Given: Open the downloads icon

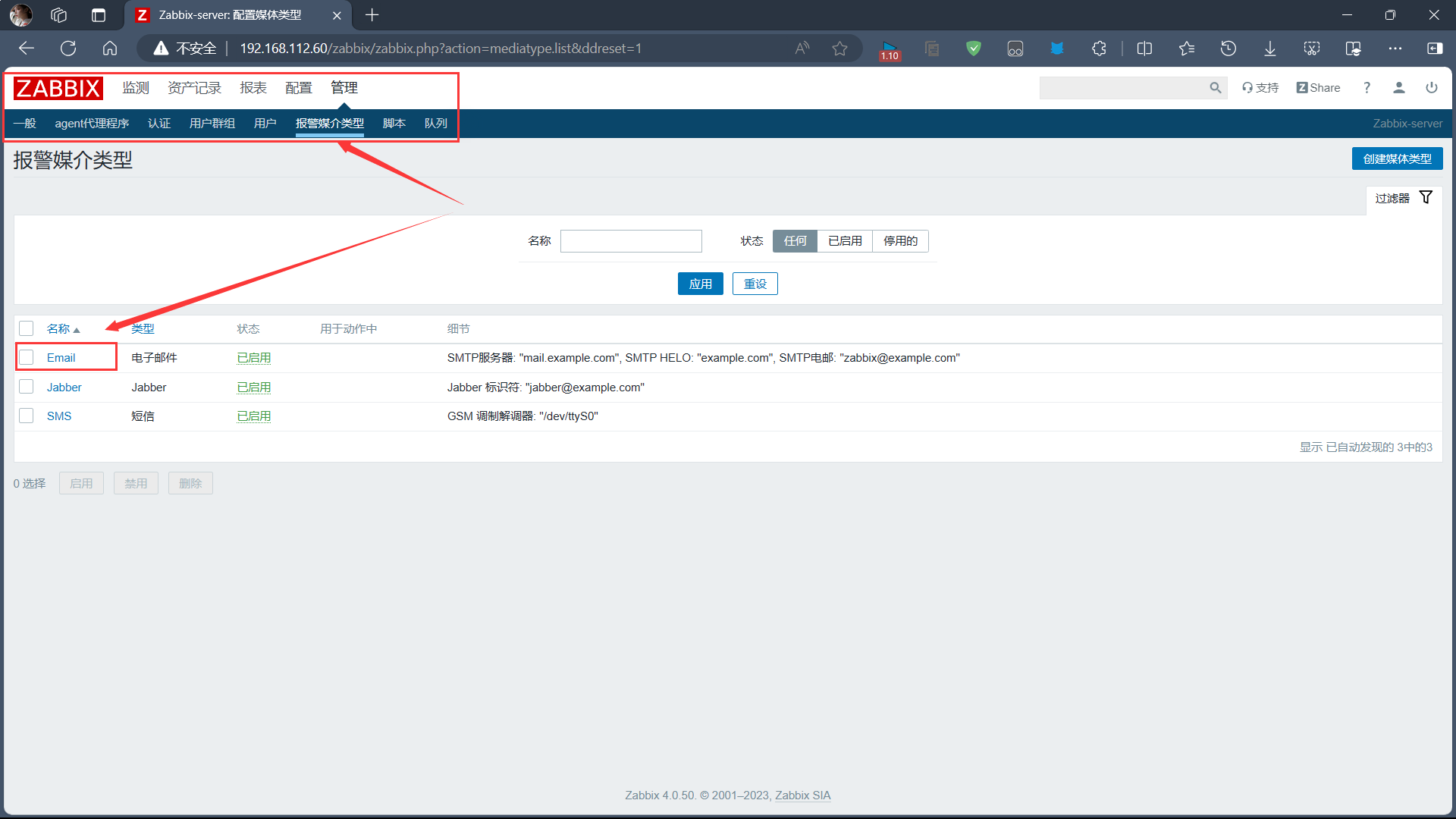Looking at the screenshot, I should point(1270,49).
